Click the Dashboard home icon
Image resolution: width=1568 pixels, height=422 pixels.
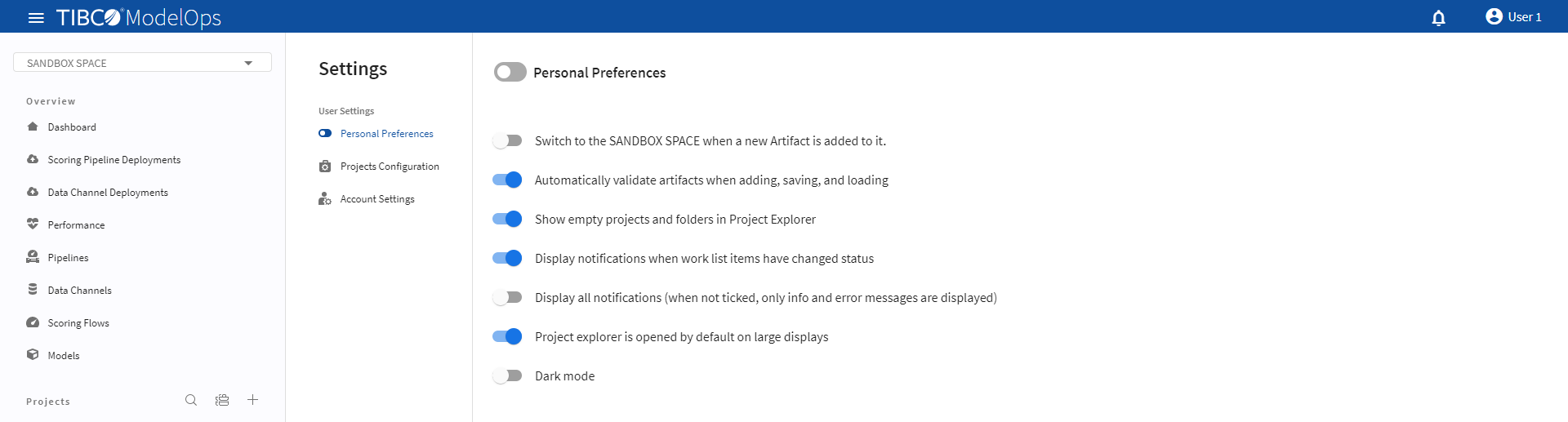pyautogui.click(x=33, y=127)
